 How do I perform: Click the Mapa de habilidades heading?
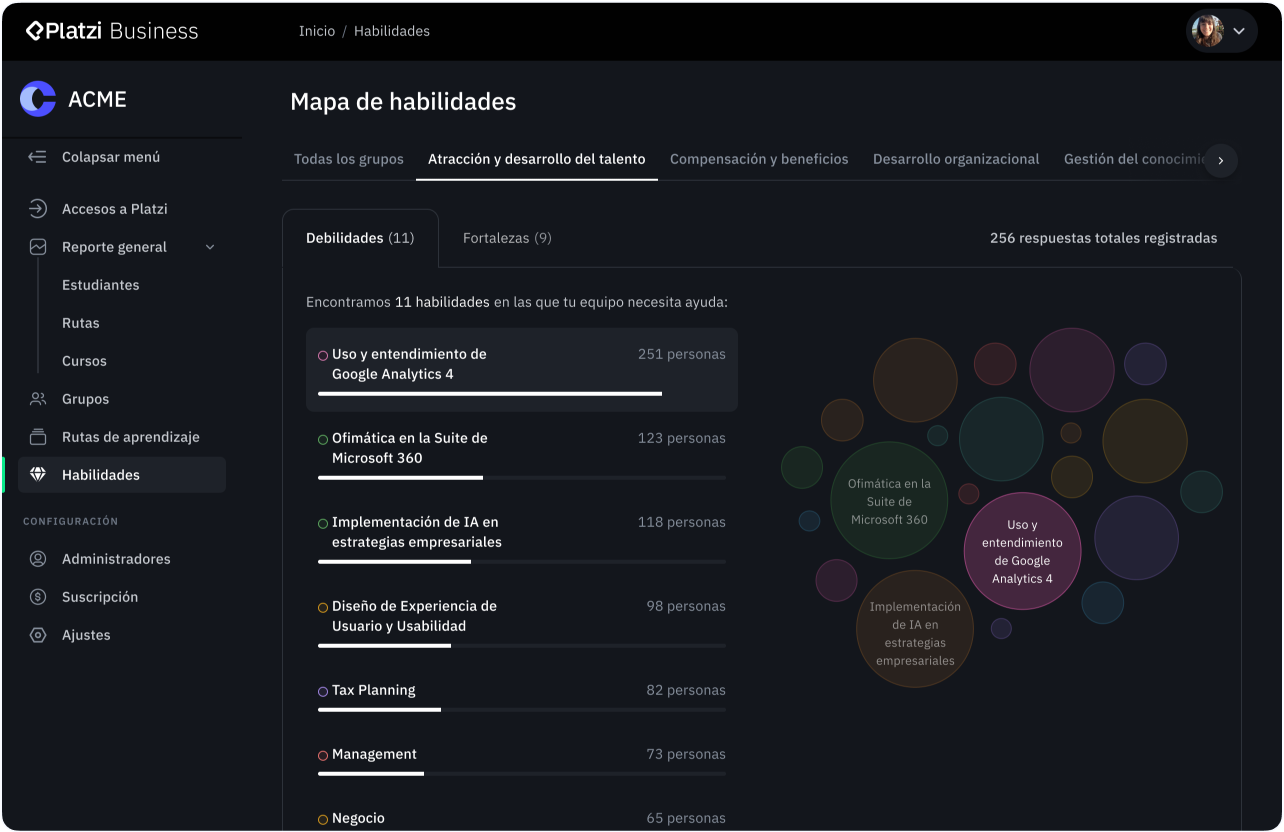click(403, 101)
